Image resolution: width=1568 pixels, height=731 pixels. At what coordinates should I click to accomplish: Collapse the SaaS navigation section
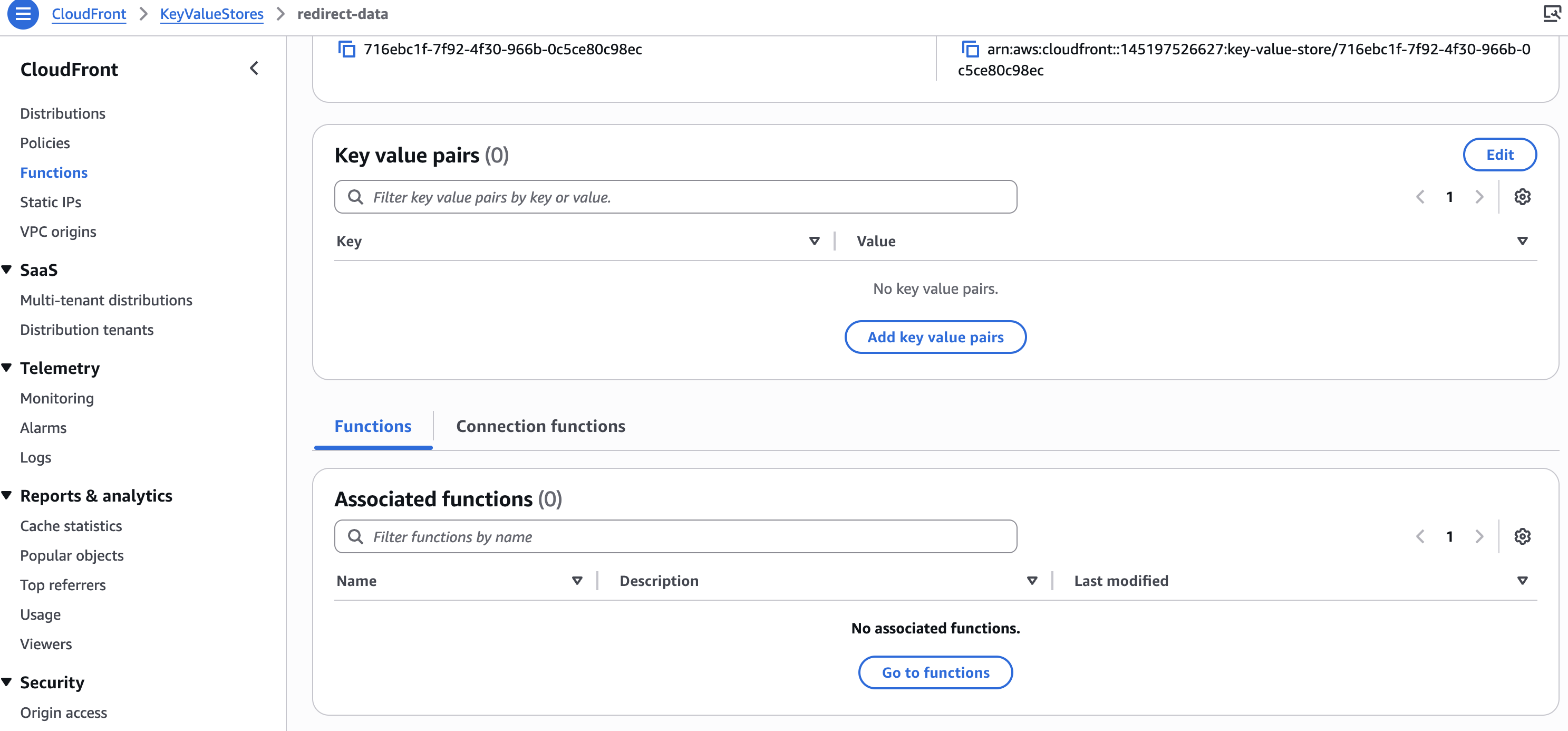click(x=7, y=270)
